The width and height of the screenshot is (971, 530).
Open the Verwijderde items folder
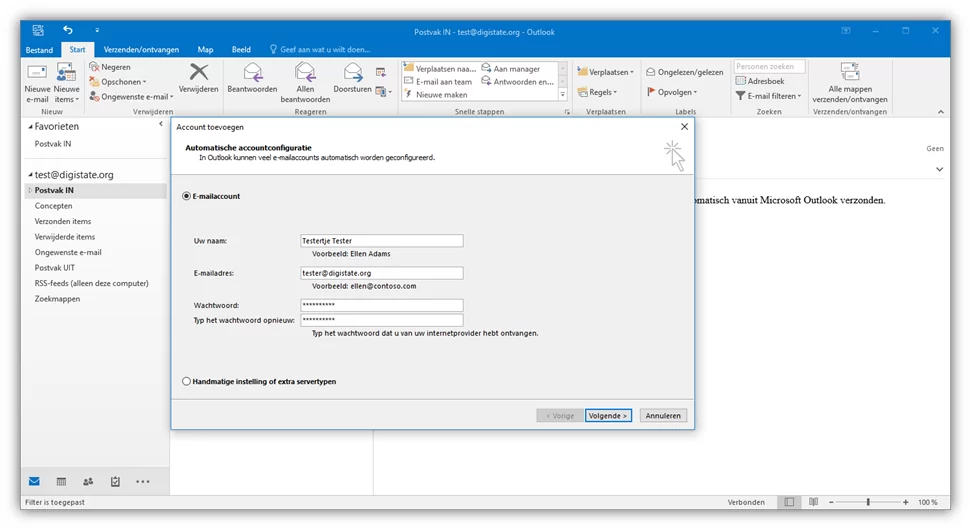point(64,237)
